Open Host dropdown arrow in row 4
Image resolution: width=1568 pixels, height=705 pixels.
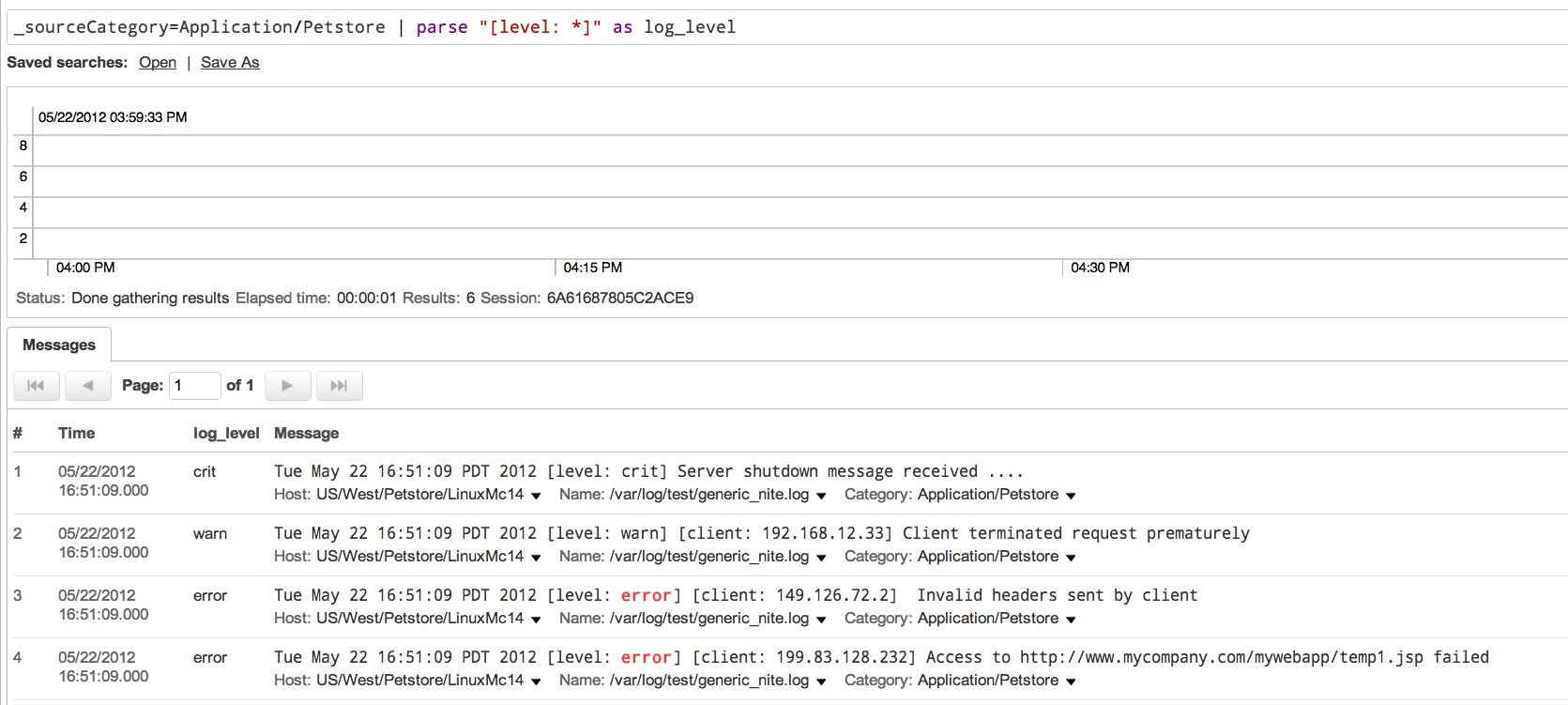pyautogui.click(x=536, y=682)
